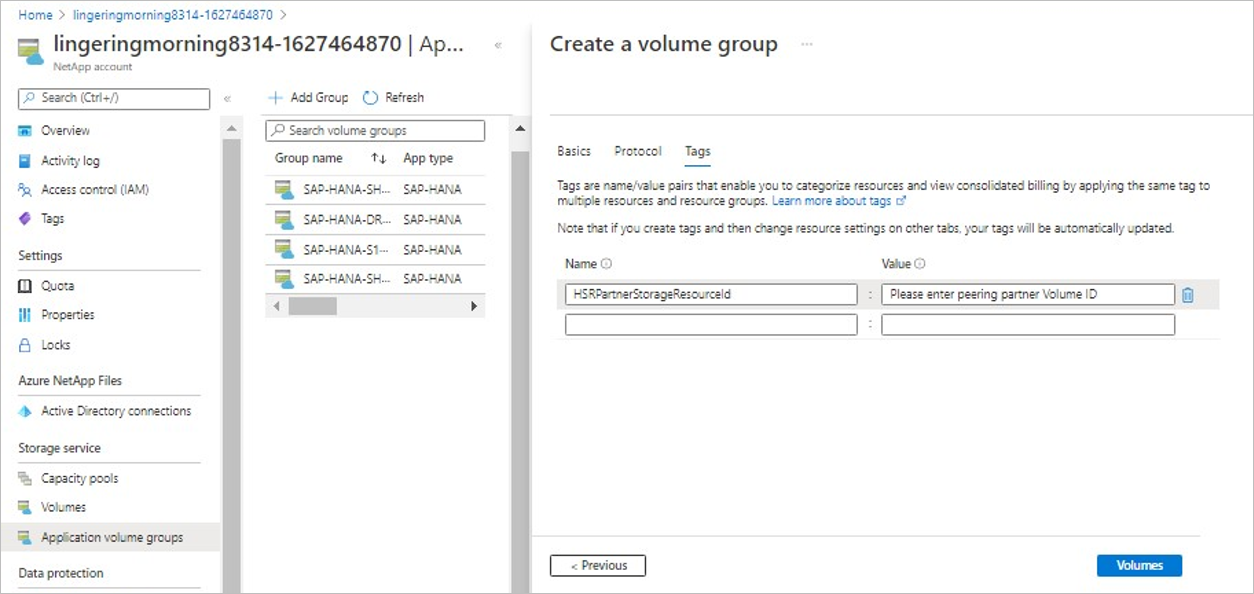Image resolution: width=1254 pixels, height=594 pixels.
Task: Collapse the sidebar with double-chevron
Action: click(x=227, y=98)
